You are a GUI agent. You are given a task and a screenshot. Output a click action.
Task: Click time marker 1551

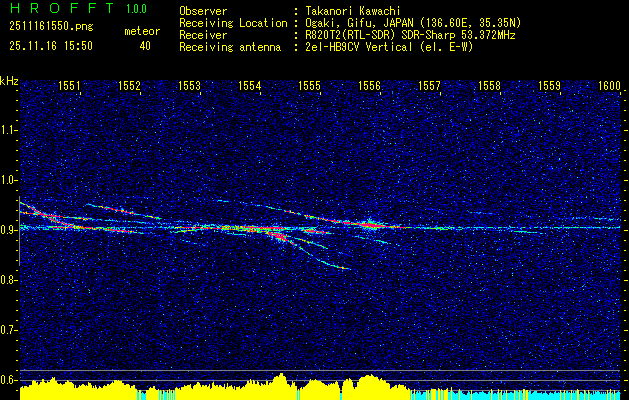(x=69, y=85)
